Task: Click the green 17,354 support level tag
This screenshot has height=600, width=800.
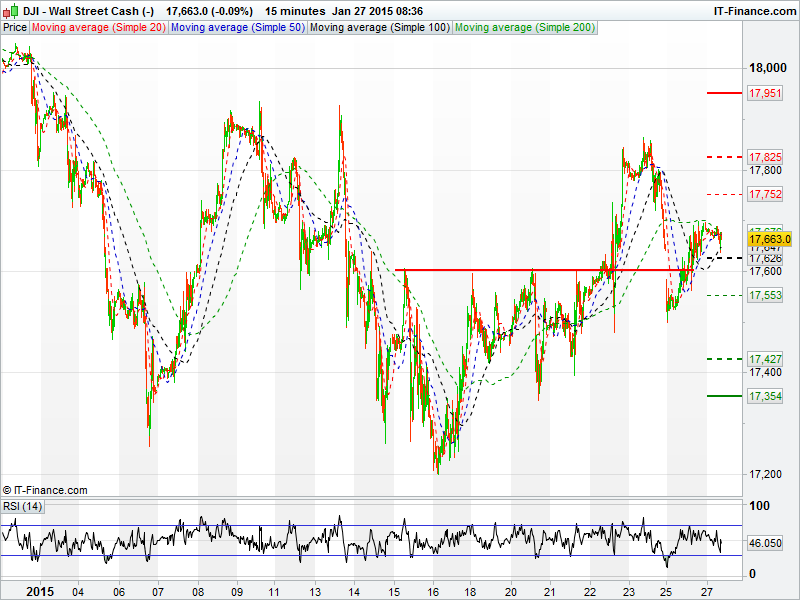Action: 765,397
